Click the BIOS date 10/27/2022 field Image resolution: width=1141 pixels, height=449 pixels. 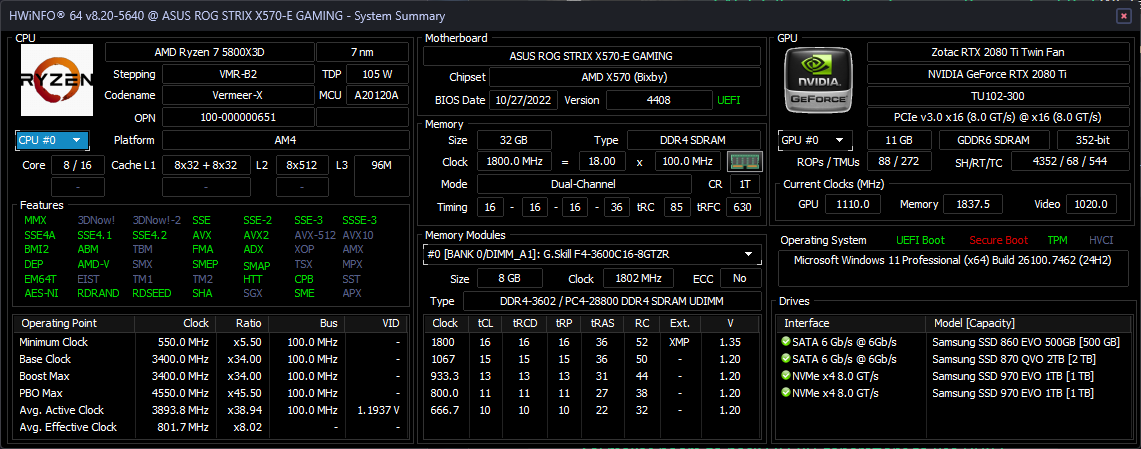523,100
